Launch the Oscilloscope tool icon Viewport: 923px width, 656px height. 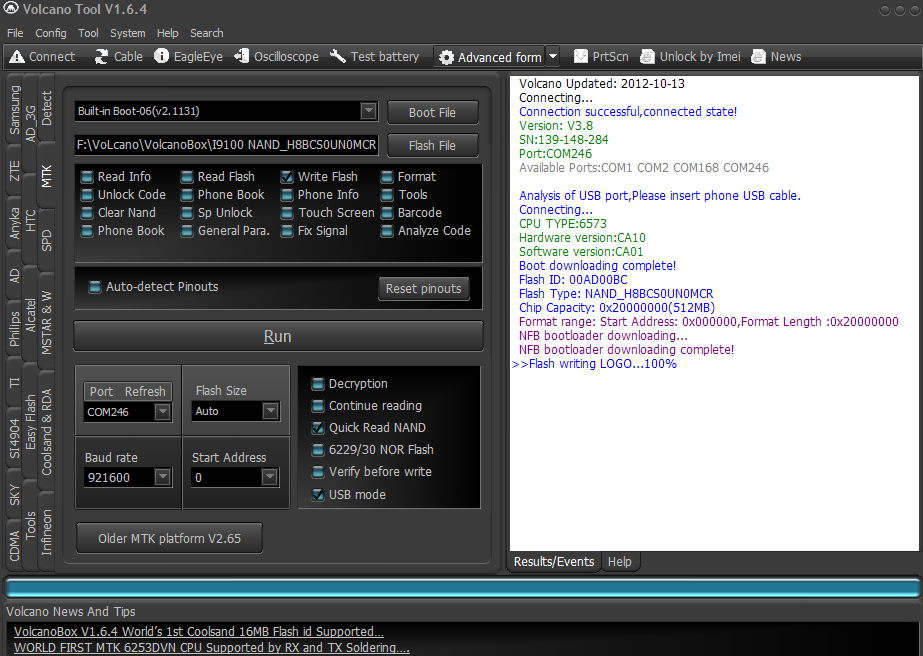click(241, 56)
